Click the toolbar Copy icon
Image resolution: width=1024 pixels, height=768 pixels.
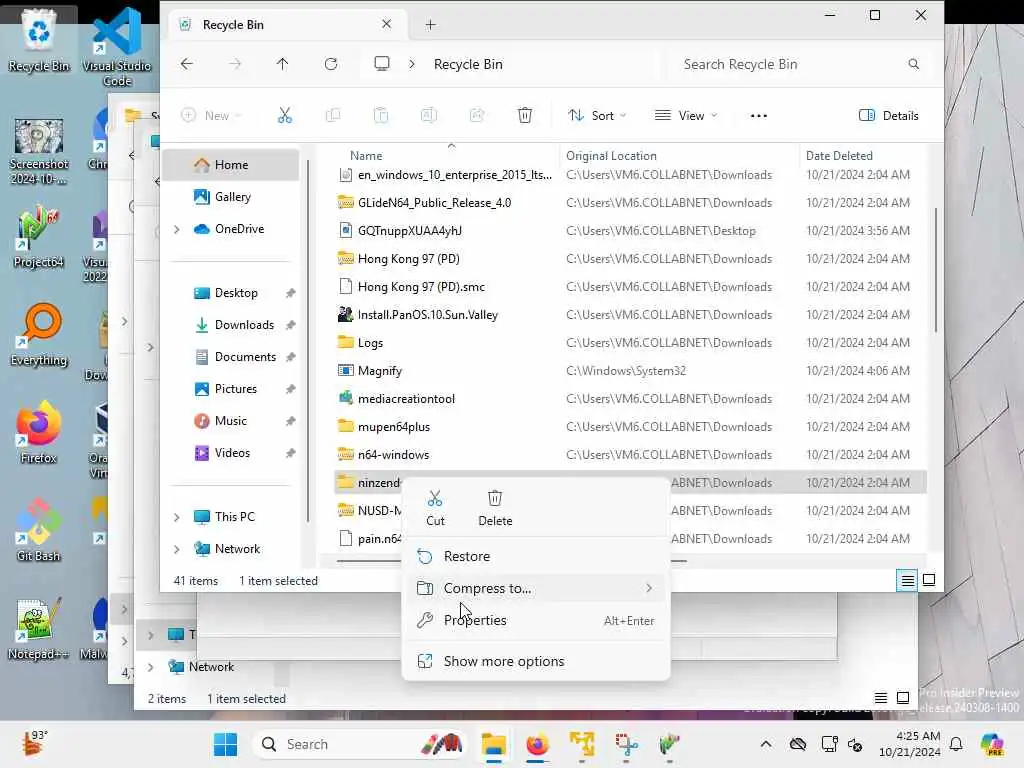pyautogui.click(x=333, y=116)
